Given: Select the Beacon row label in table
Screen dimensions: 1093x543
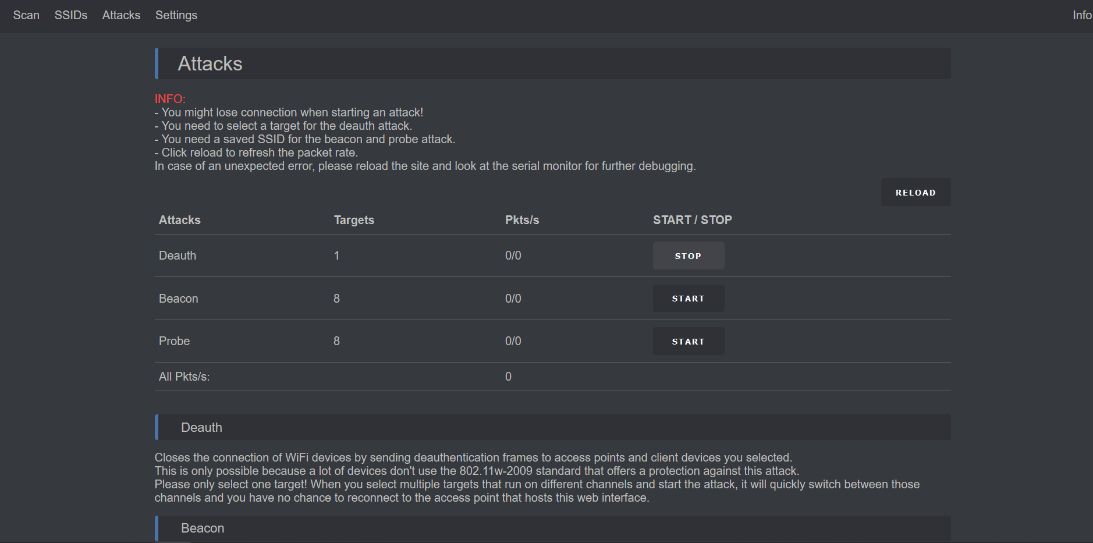Looking at the screenshot, I should point(179,299).
